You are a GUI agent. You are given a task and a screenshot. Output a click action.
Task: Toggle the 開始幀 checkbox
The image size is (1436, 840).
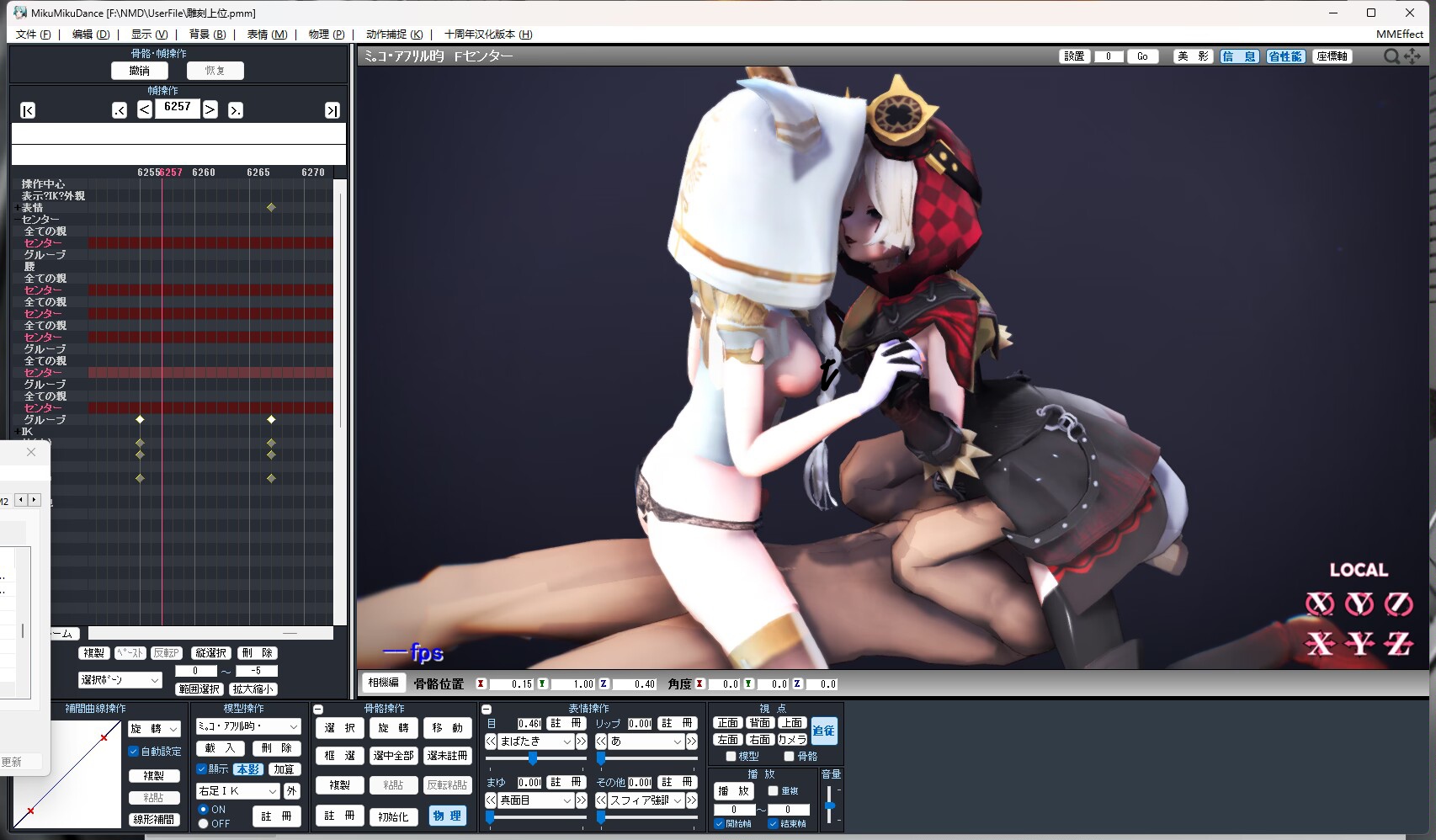click(719, 824)
